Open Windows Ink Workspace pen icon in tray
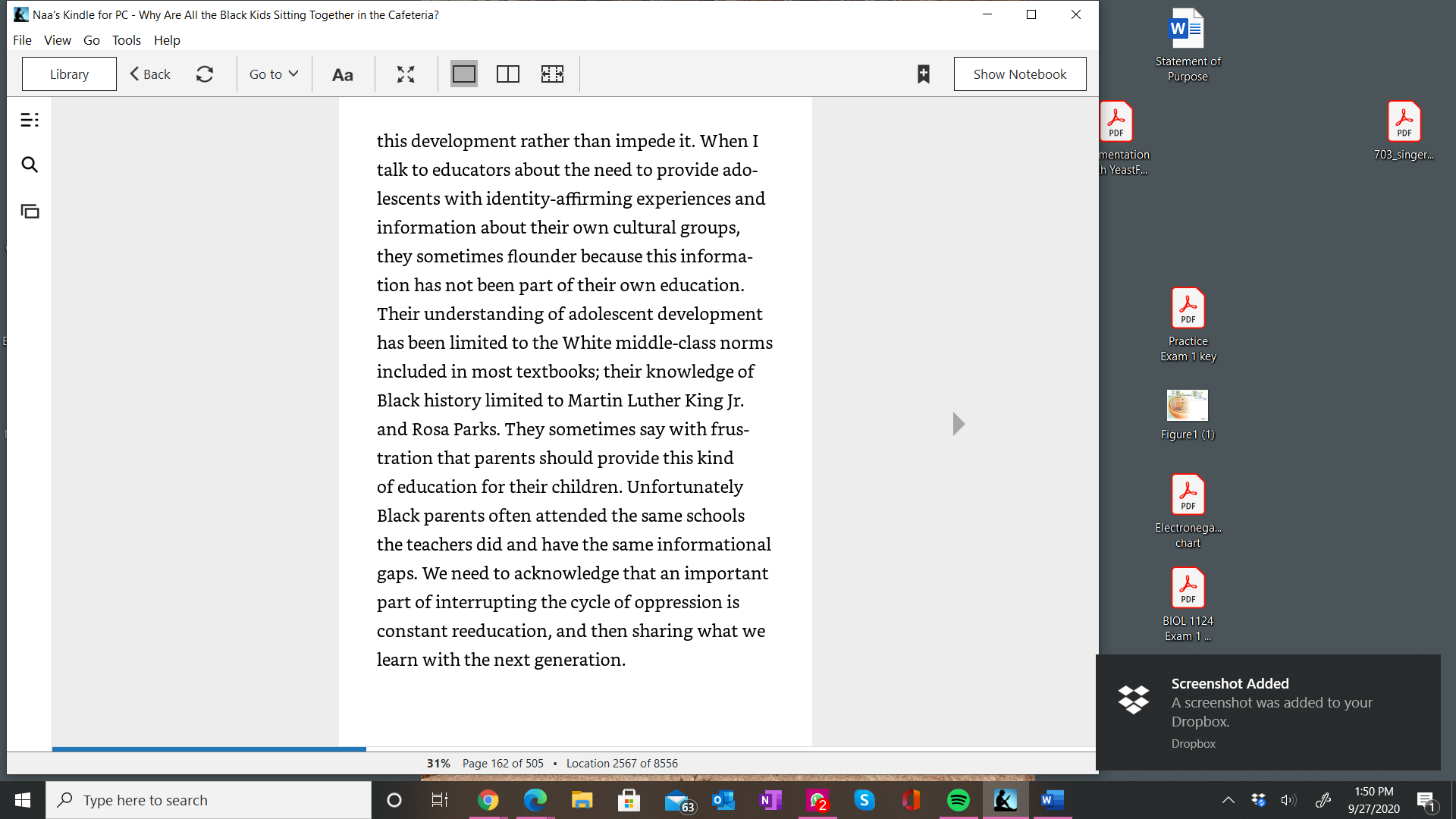The image size is (1456, 819). tap(1323, 800)
